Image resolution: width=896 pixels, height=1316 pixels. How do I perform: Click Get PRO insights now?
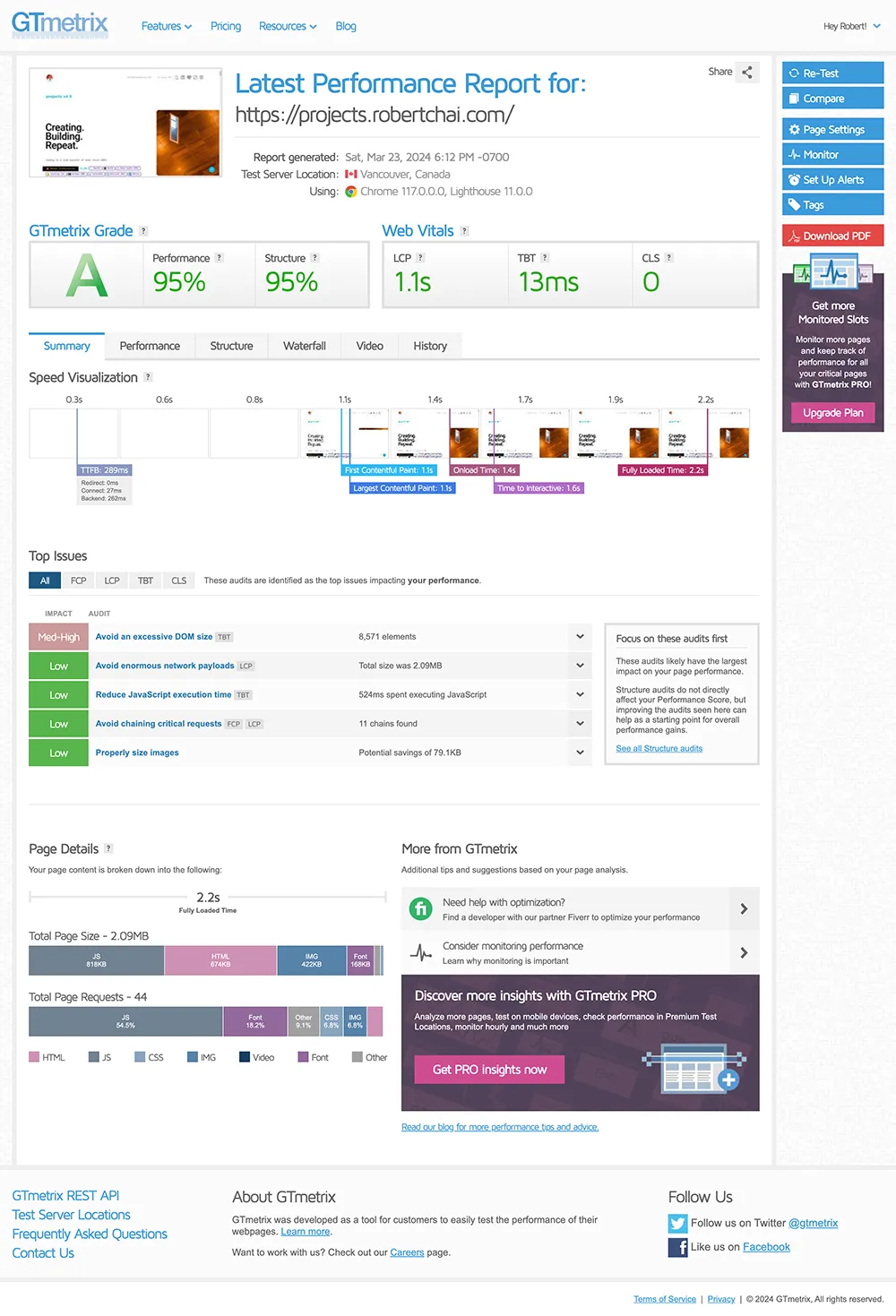coord(489,1070)
